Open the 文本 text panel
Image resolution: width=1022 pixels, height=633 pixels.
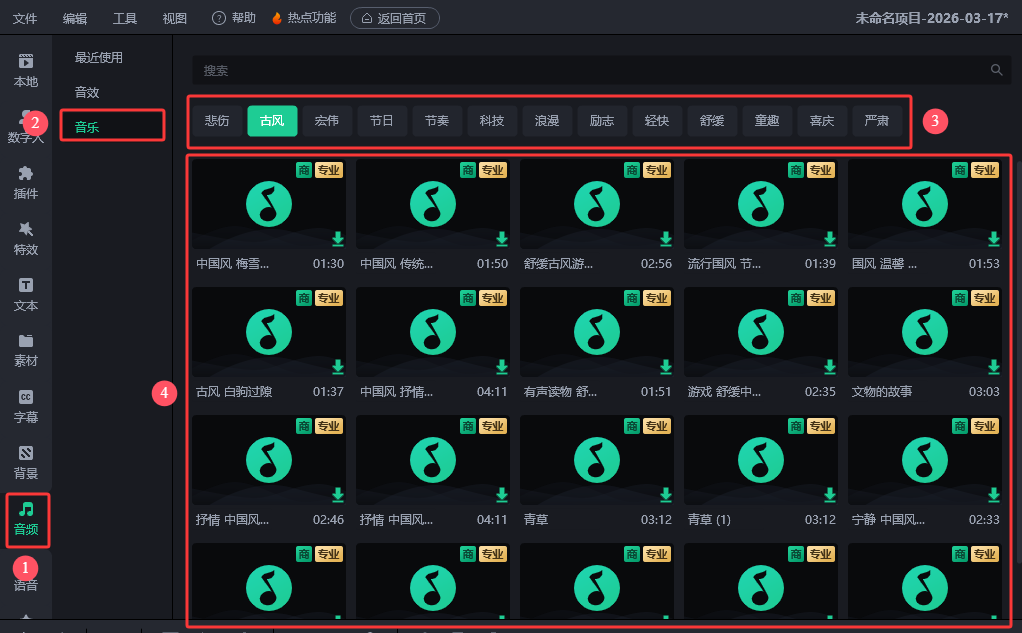click(x=26, y=294)
